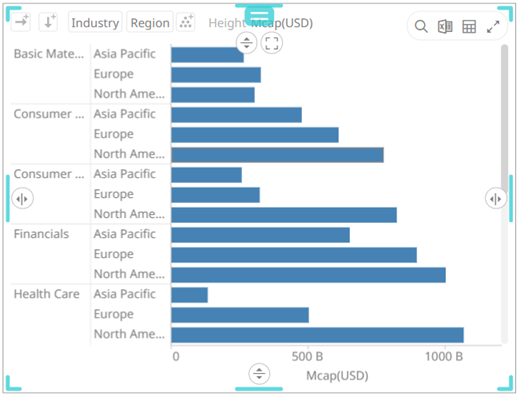Click the vertical scrollbar thumb
The height and width of the screenshot is (397, 520).
(x=504, y=118)
